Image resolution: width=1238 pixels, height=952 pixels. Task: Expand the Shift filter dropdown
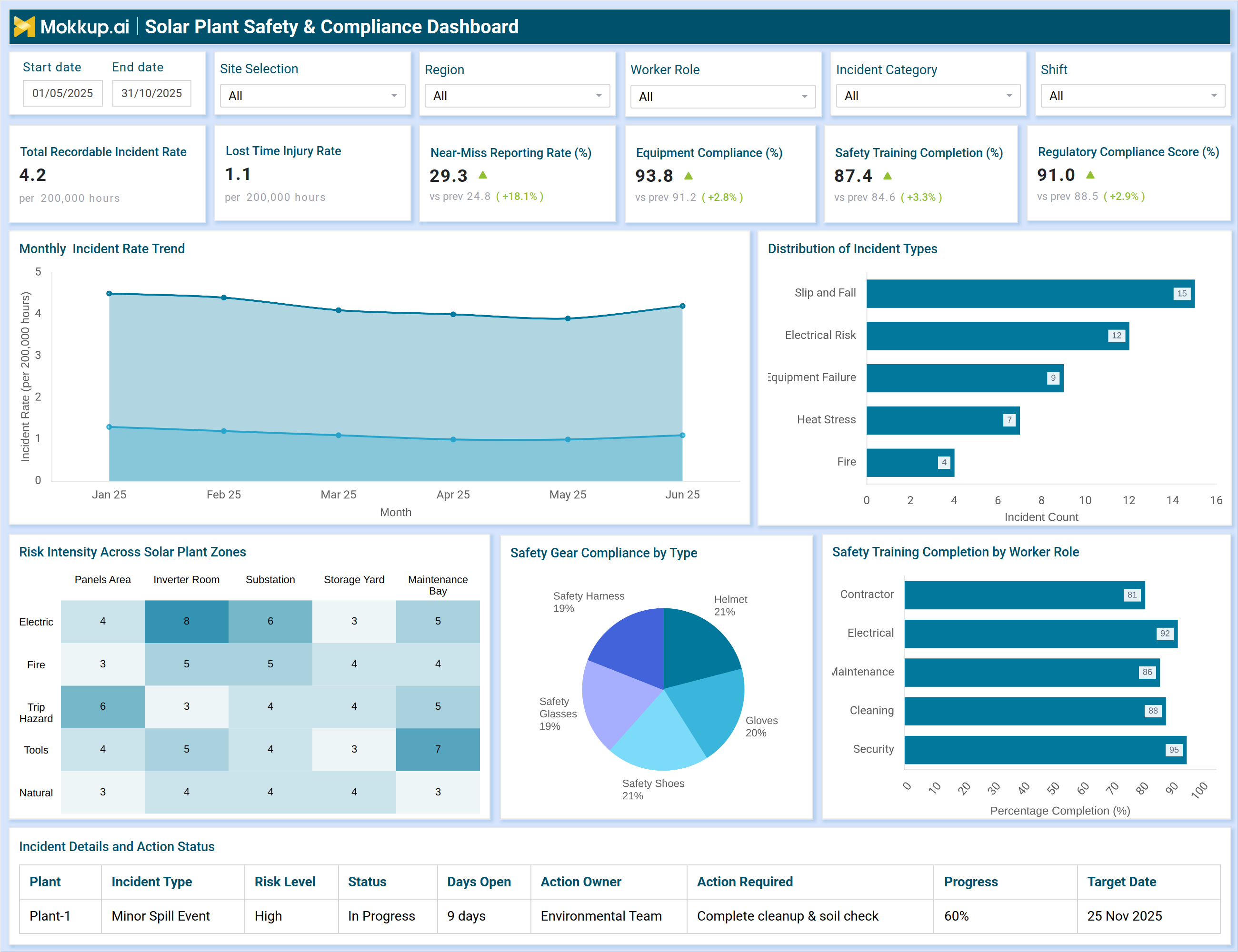coord(1133,96)
